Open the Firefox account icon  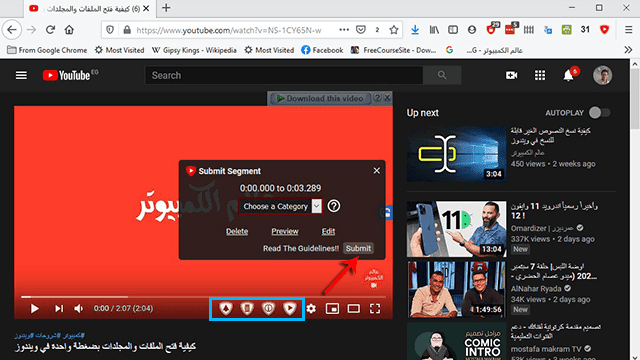tap(472, 30)
